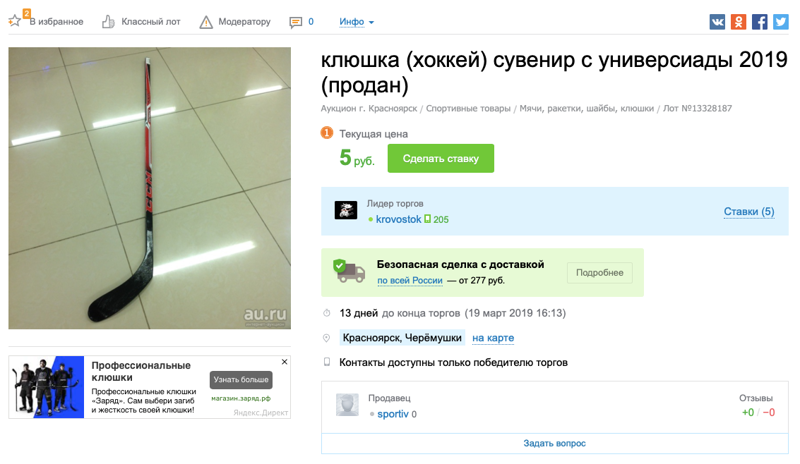Add lot to favorites via star icon
Viewport: 800px width, 464px height.
[15, 21]
